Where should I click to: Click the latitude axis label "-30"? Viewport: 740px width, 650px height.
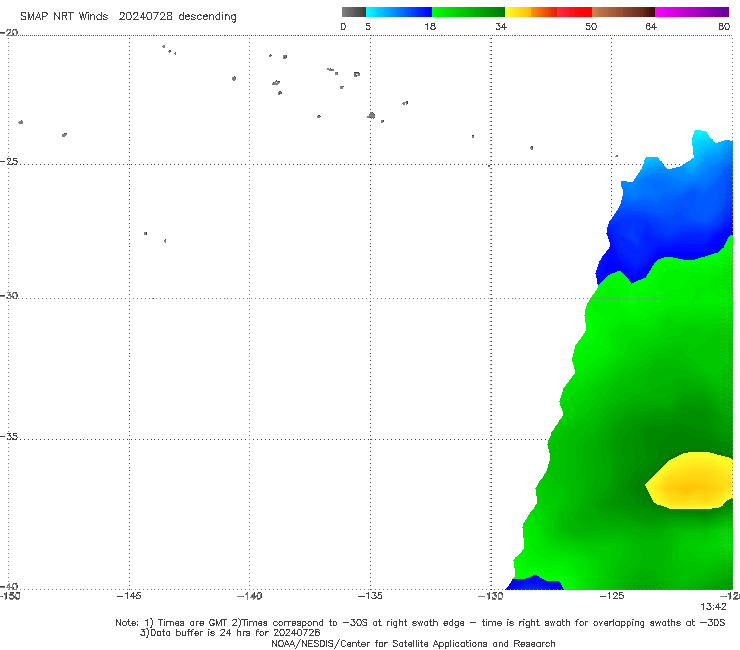click(x=9, y=295)
